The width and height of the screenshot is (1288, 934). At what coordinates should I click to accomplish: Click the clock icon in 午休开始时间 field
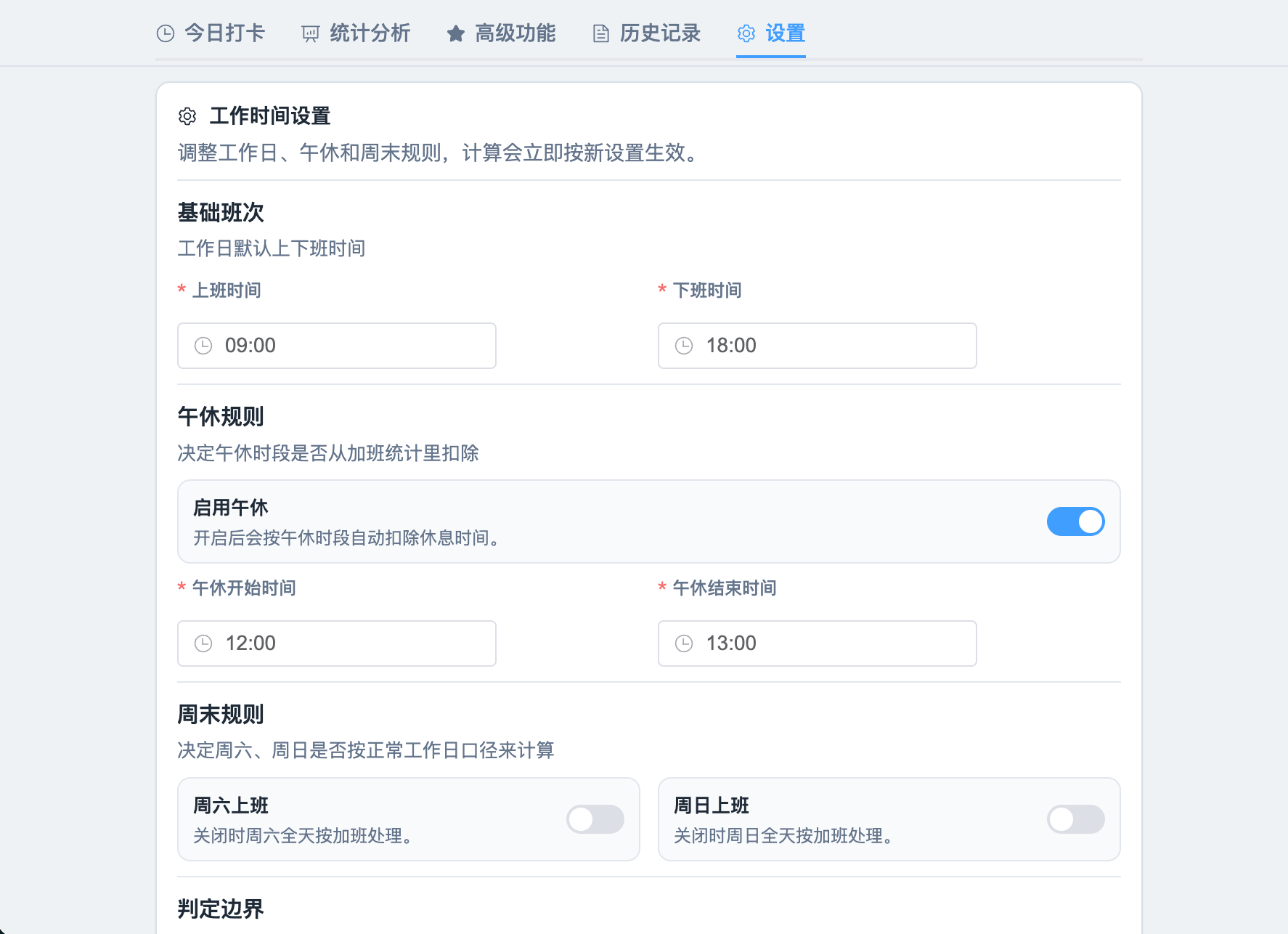[203, 643]
